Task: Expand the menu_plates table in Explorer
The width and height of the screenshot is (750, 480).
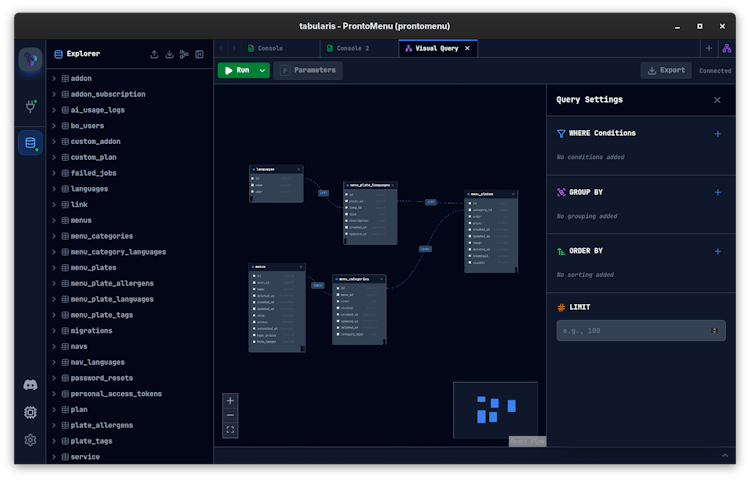Action: coord(54,268)
